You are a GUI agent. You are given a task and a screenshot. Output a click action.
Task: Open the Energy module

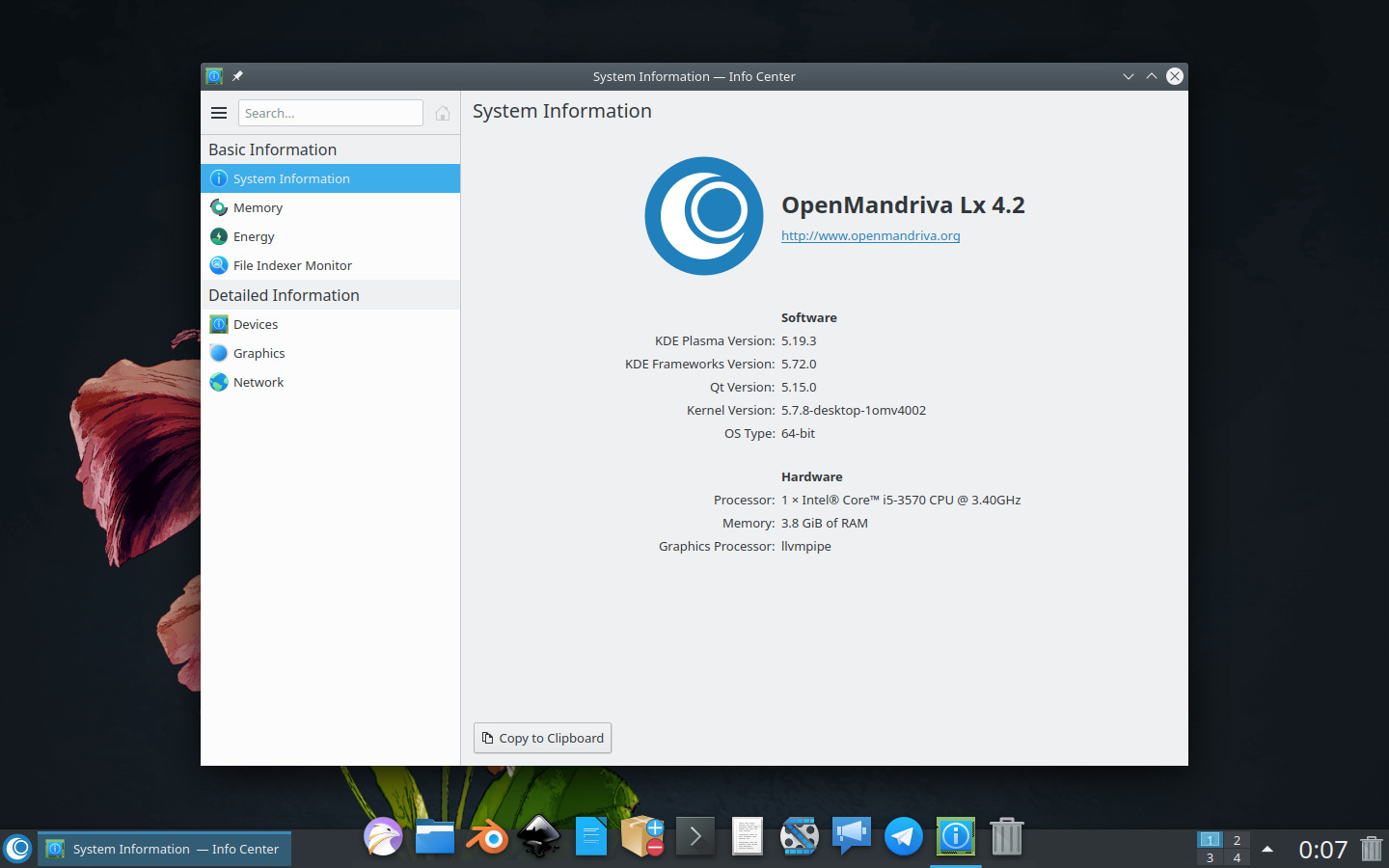point(330,236)
